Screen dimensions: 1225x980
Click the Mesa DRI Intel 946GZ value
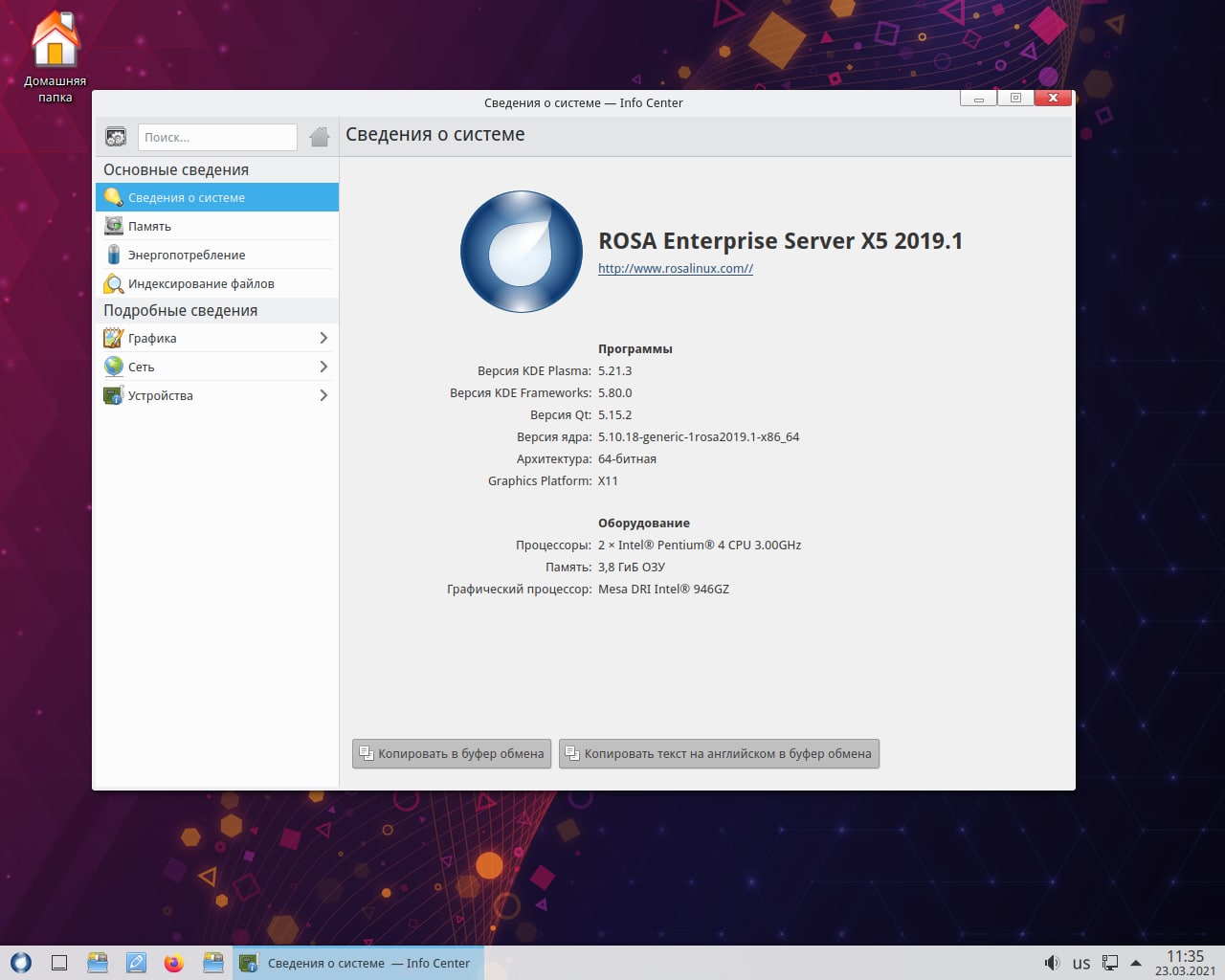pyautogui.click(x=663, y=589)
